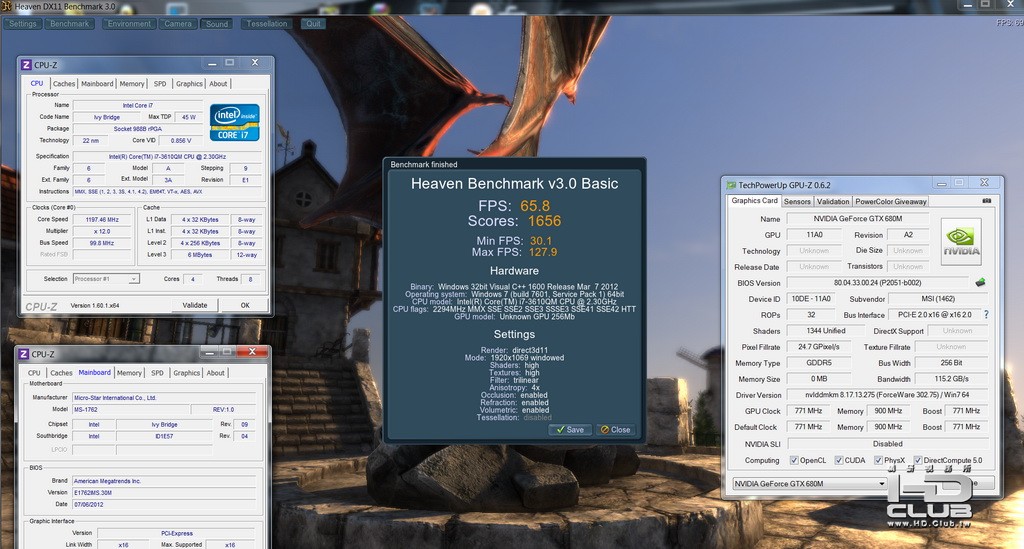Click the GPU-Z title bar icon
The width and height of the screenshot is (1024, 549).
pos(731,185)
